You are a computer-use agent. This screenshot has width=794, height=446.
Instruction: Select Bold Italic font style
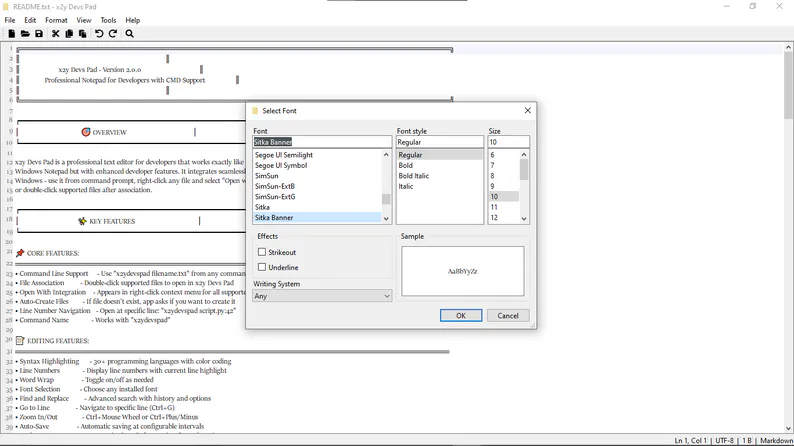coord(440,176)
